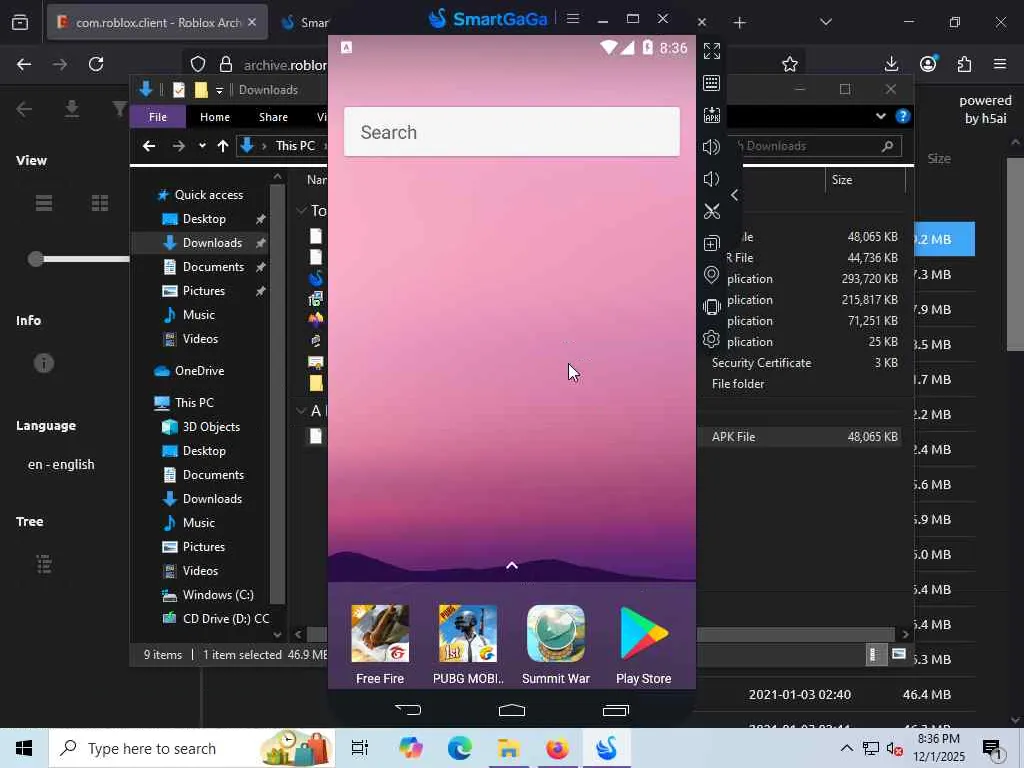Open File tab in Explorer ribbon
The image size is (1024, 768).
pyautogui.click(x=157, y=117)
